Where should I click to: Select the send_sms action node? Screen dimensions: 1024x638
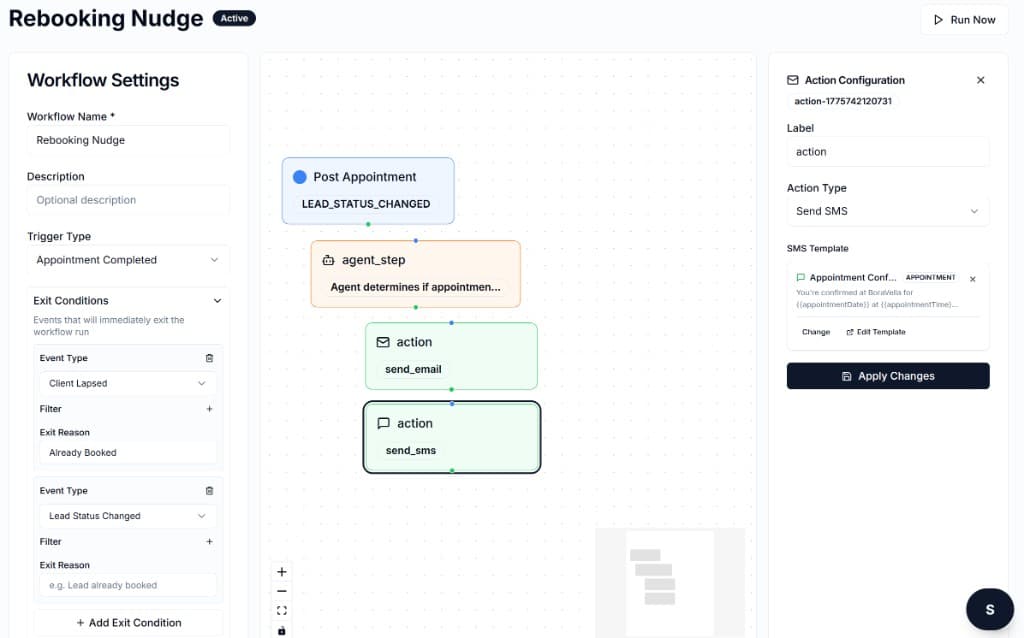pos(452,437)
